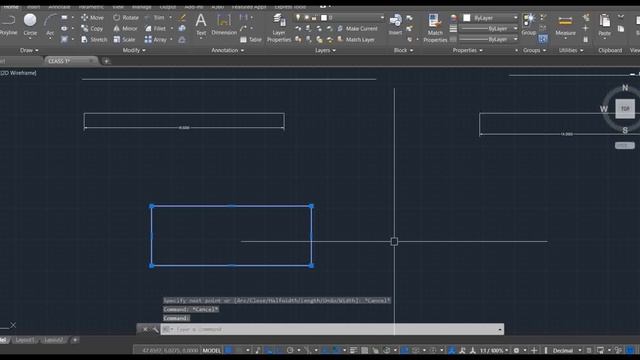
Task: Select the Text annotation tool
Action: pyautogui.click(x=201, y=24)
